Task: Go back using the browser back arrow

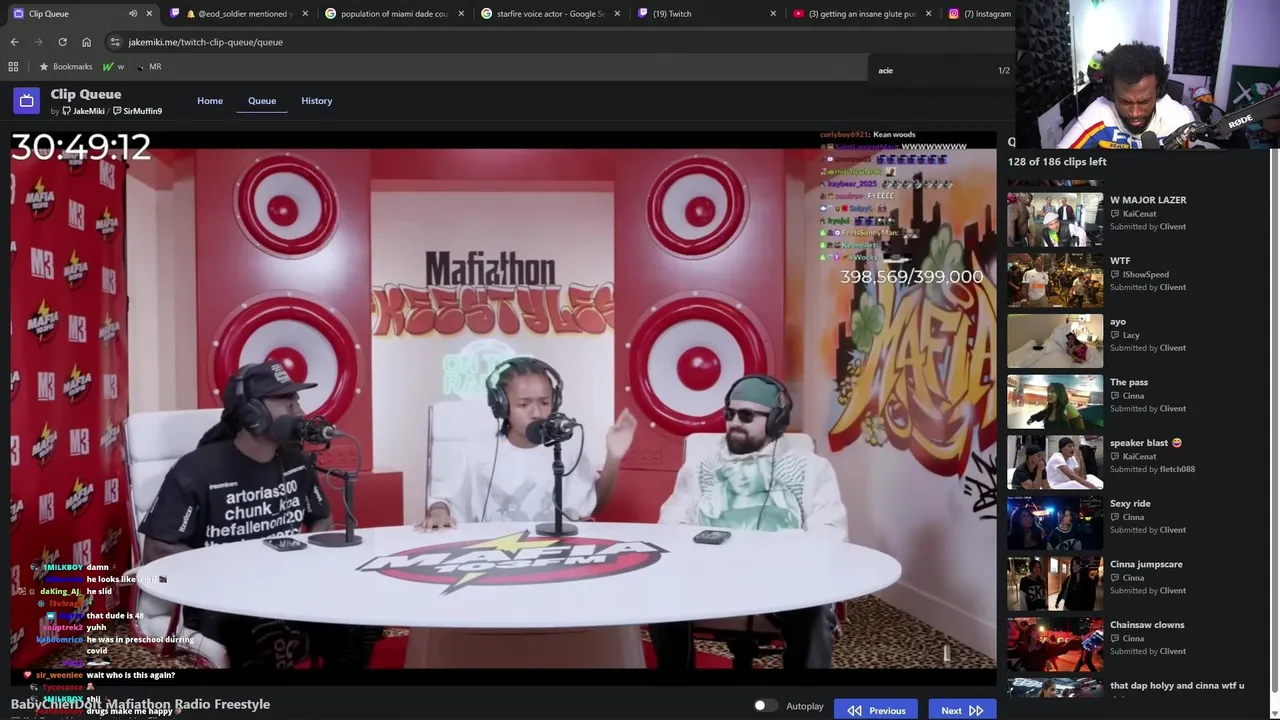Action: point(14,42)
